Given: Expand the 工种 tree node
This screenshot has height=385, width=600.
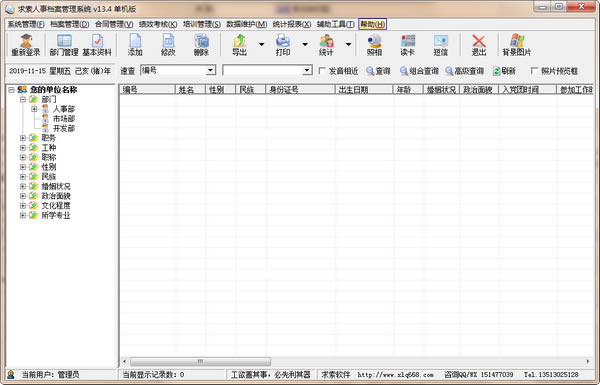Looking at the screenshot, I should pos(23,147).
